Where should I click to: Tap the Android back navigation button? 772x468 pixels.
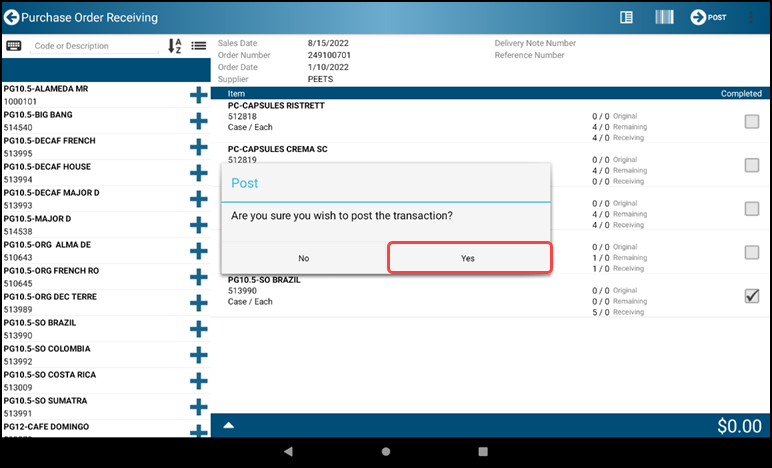(289, 451)
